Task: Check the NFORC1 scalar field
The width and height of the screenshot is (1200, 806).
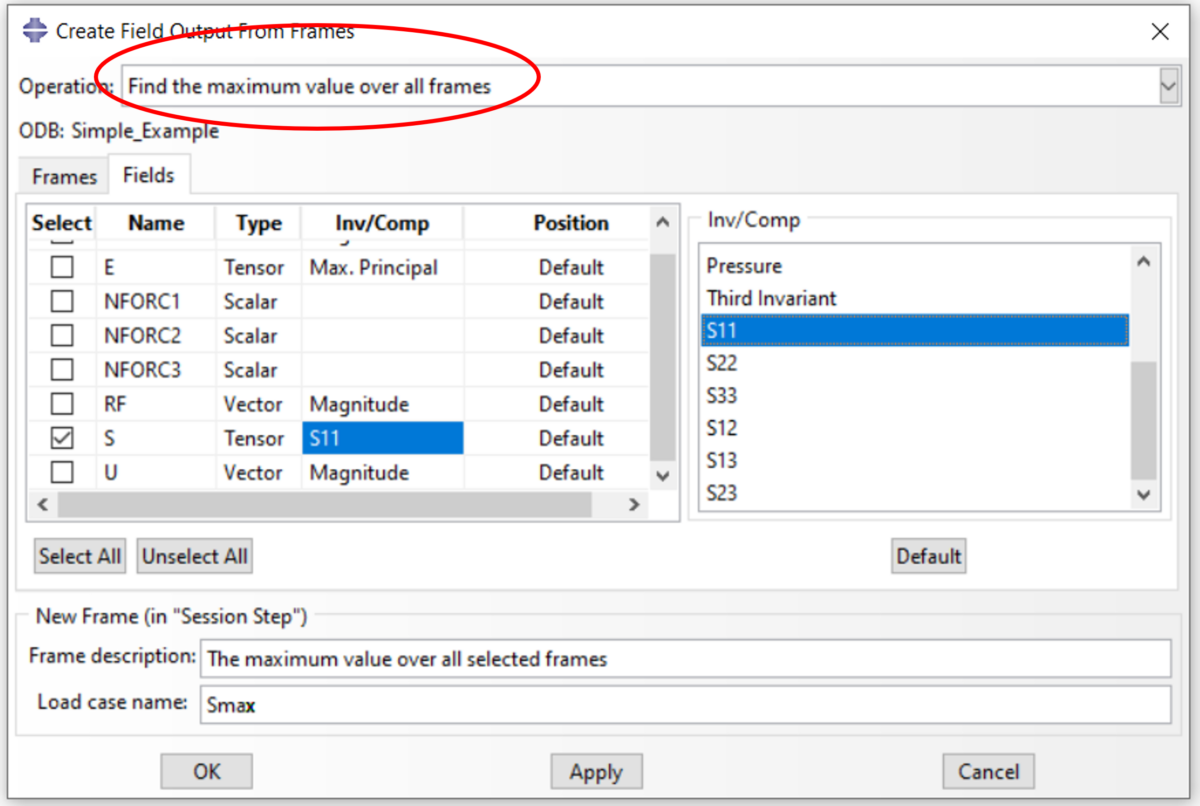Action: (x=62, y=301)
